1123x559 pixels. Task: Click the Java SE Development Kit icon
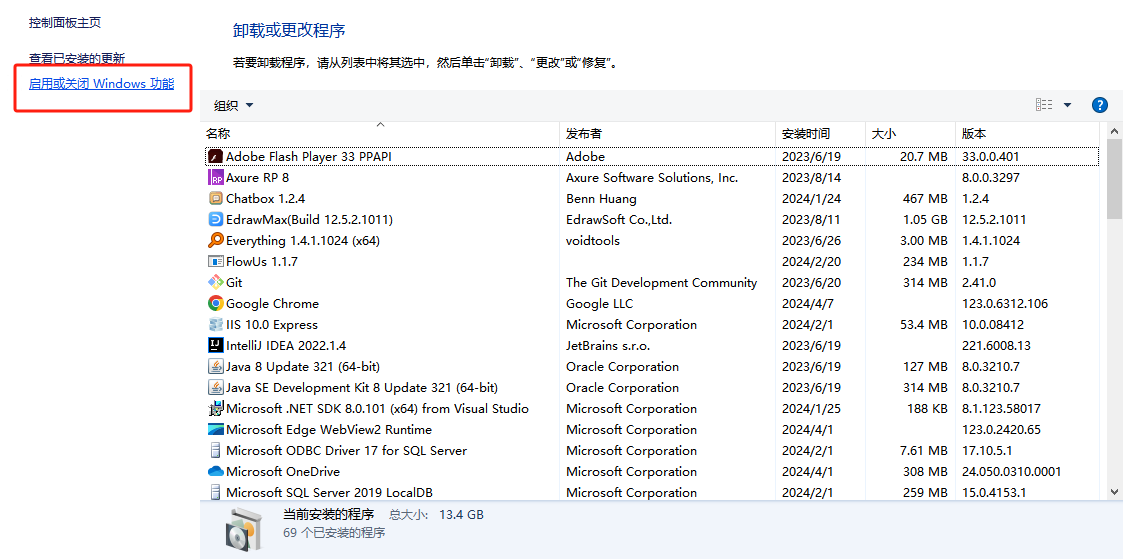[215, 388]
